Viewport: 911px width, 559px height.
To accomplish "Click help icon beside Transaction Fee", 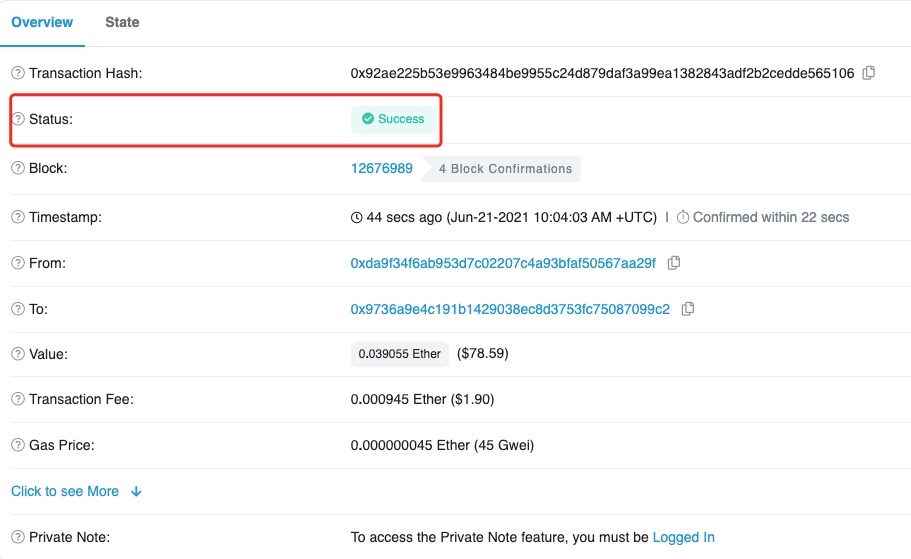I will coord(18,399).
